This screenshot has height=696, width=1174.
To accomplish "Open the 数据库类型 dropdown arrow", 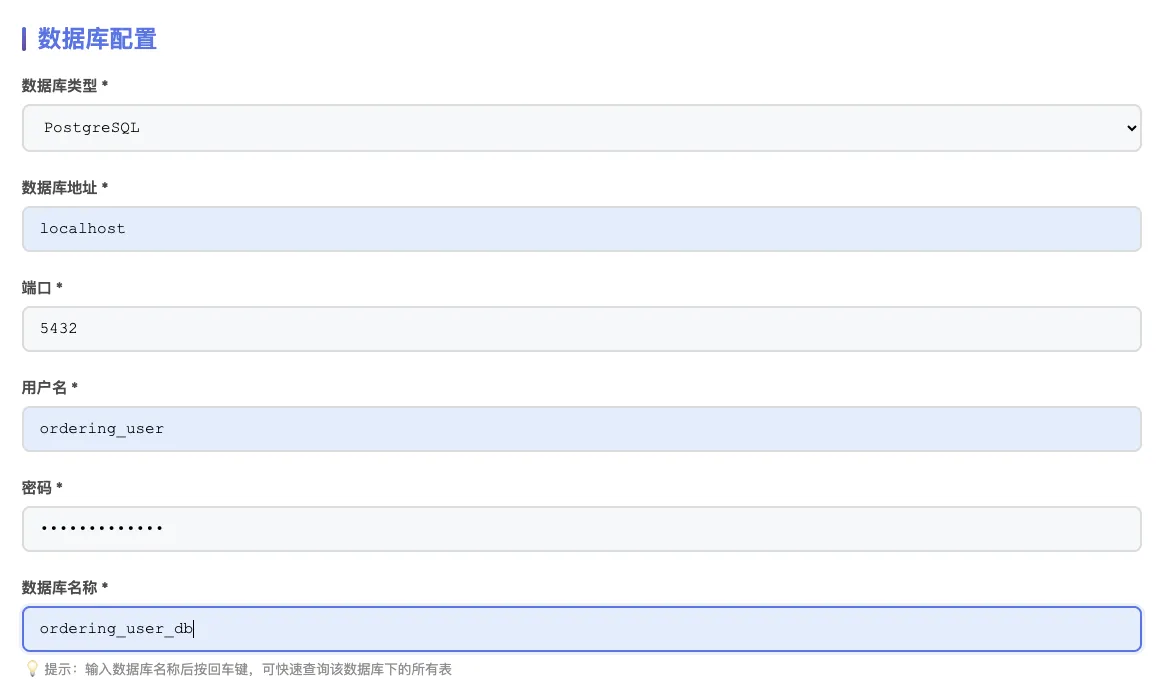I will pos(1131,128).
